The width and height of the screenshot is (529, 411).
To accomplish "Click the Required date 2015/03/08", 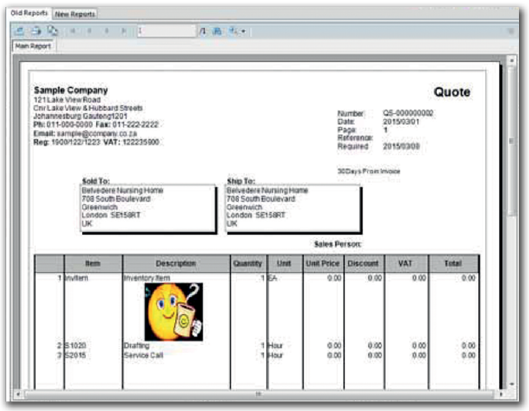I will pyautogui.click(x=401, y=146).
